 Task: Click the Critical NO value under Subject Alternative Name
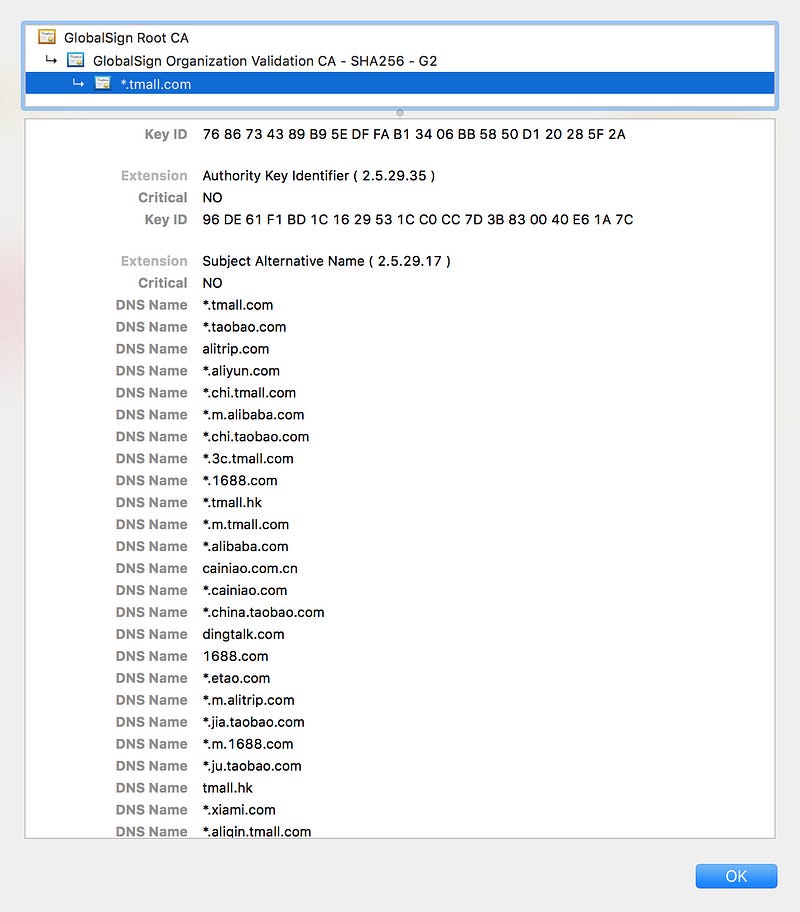[x=212, y=283]
